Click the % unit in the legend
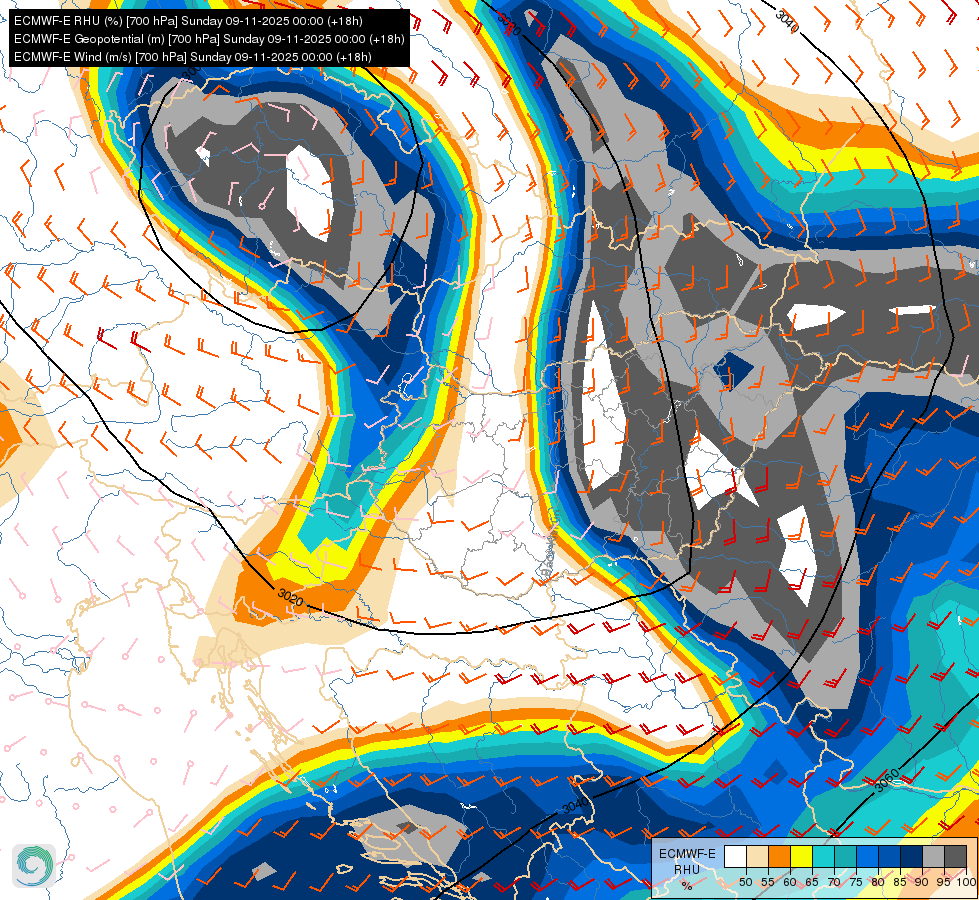This screenshot has width=979, height=900. (x=687, y=885)
